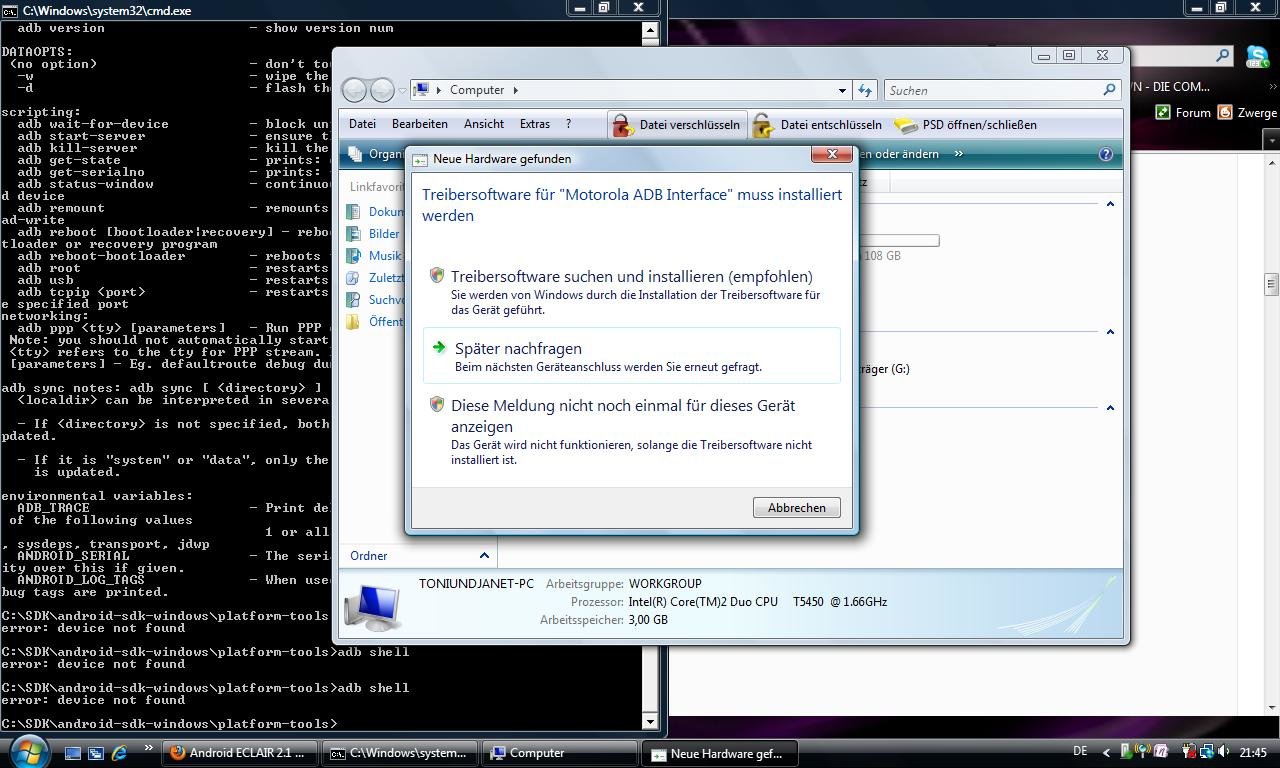Select 'Später nachfragen' option
1280x768 pixels.
coord(631,356)
